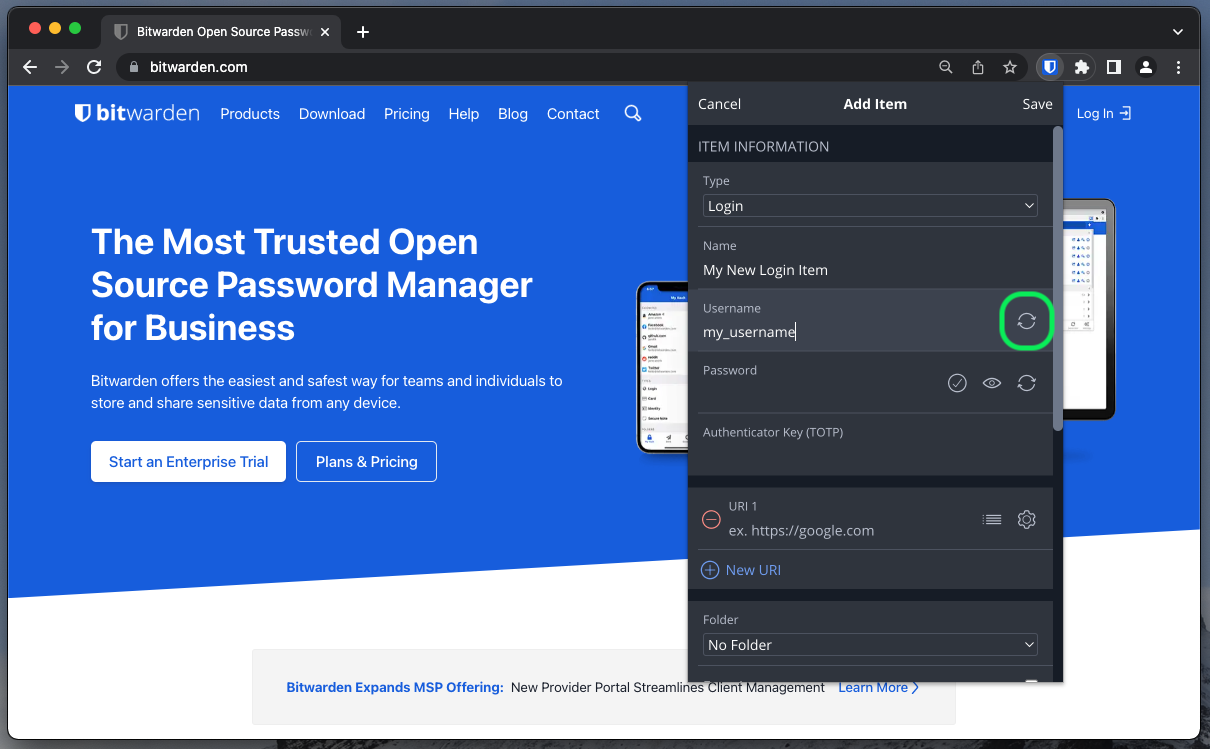The width and height of the screenshot is (1210, 749).
Task: Open the Help menu item
Action: click(x=464, y=114)
